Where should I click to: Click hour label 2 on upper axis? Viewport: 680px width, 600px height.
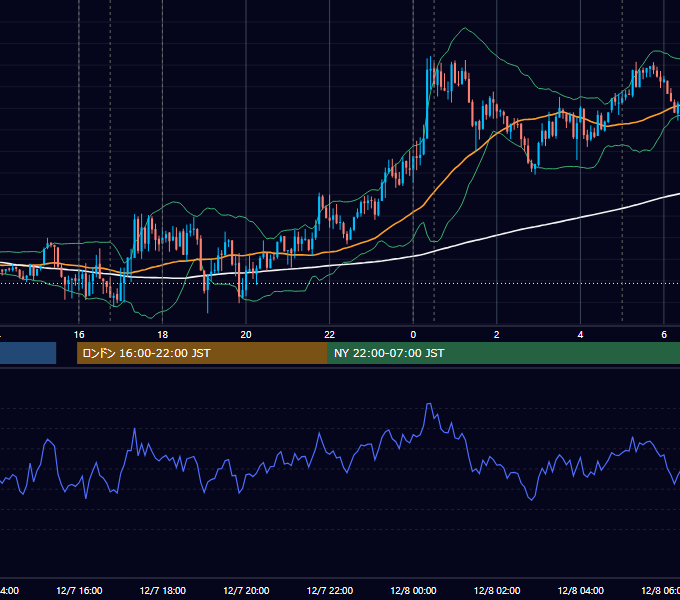pyautogui.click(x=497, y=335)
